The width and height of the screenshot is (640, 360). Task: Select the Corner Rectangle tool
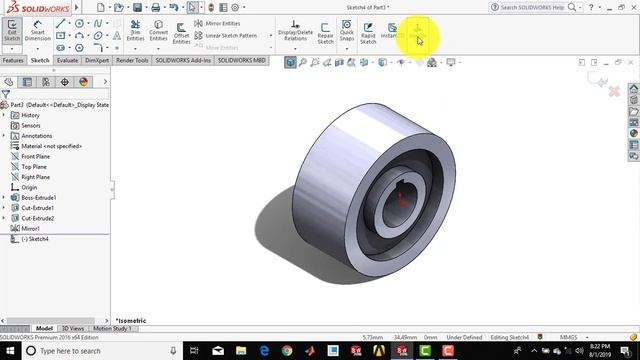coord(60,36)
